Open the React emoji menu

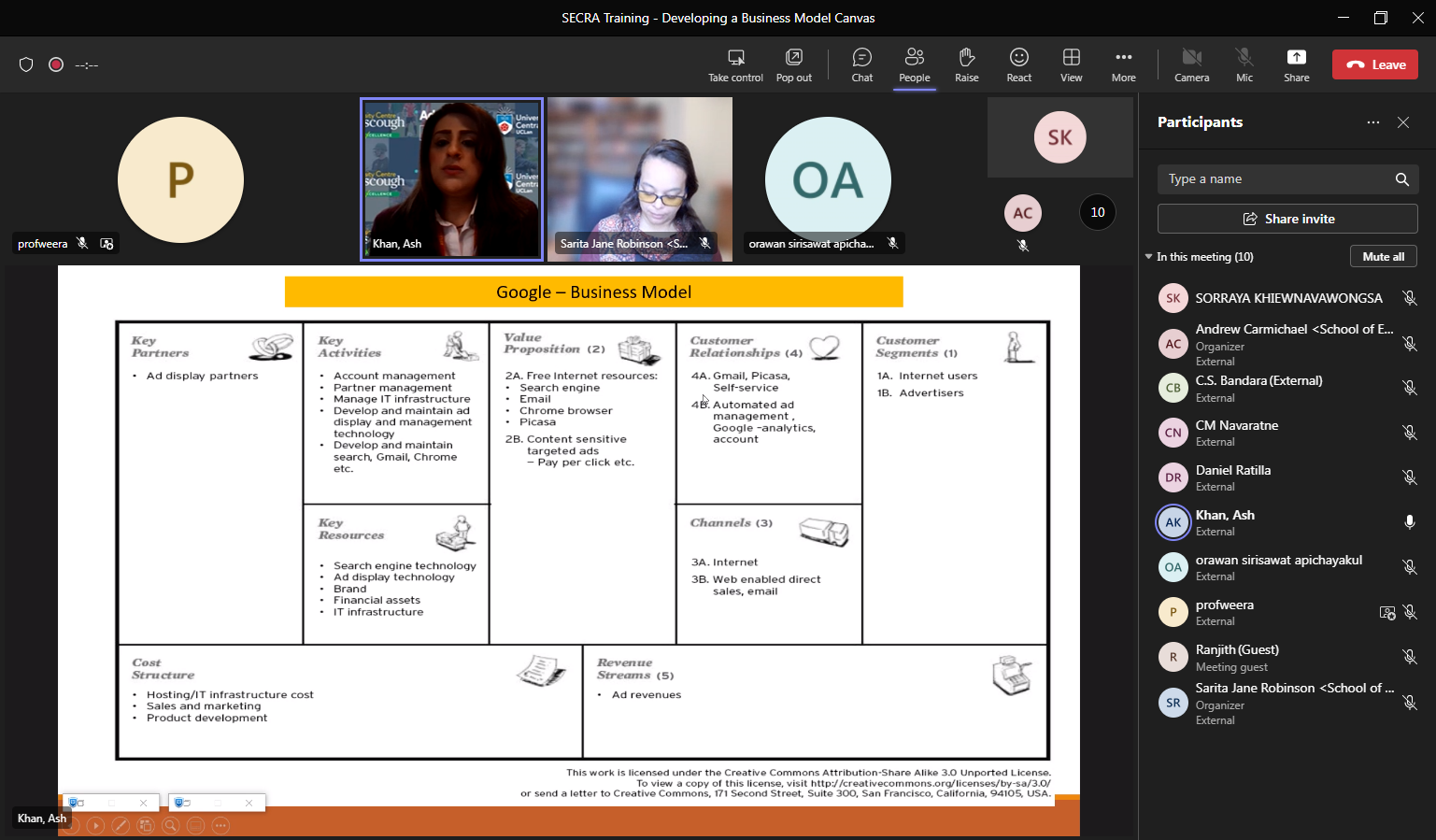point(1019,64)
